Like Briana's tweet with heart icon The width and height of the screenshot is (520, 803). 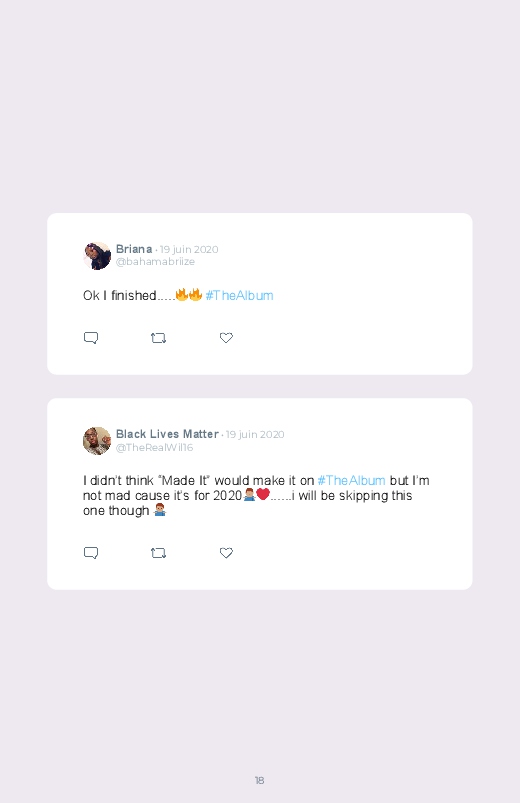(226, 337)
